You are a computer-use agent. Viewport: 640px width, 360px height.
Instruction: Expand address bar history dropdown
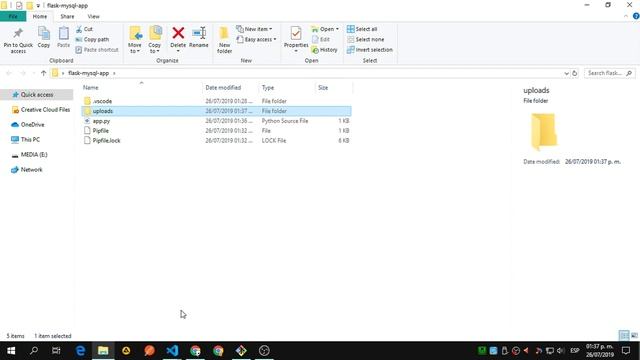(567, 73)
